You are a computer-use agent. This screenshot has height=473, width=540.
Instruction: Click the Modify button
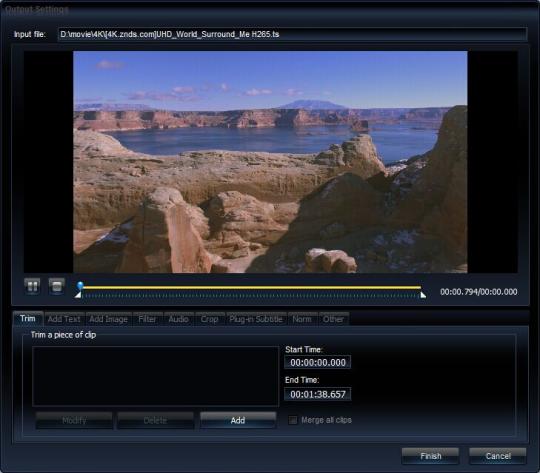pyautogui.click(x=74, y=420)
